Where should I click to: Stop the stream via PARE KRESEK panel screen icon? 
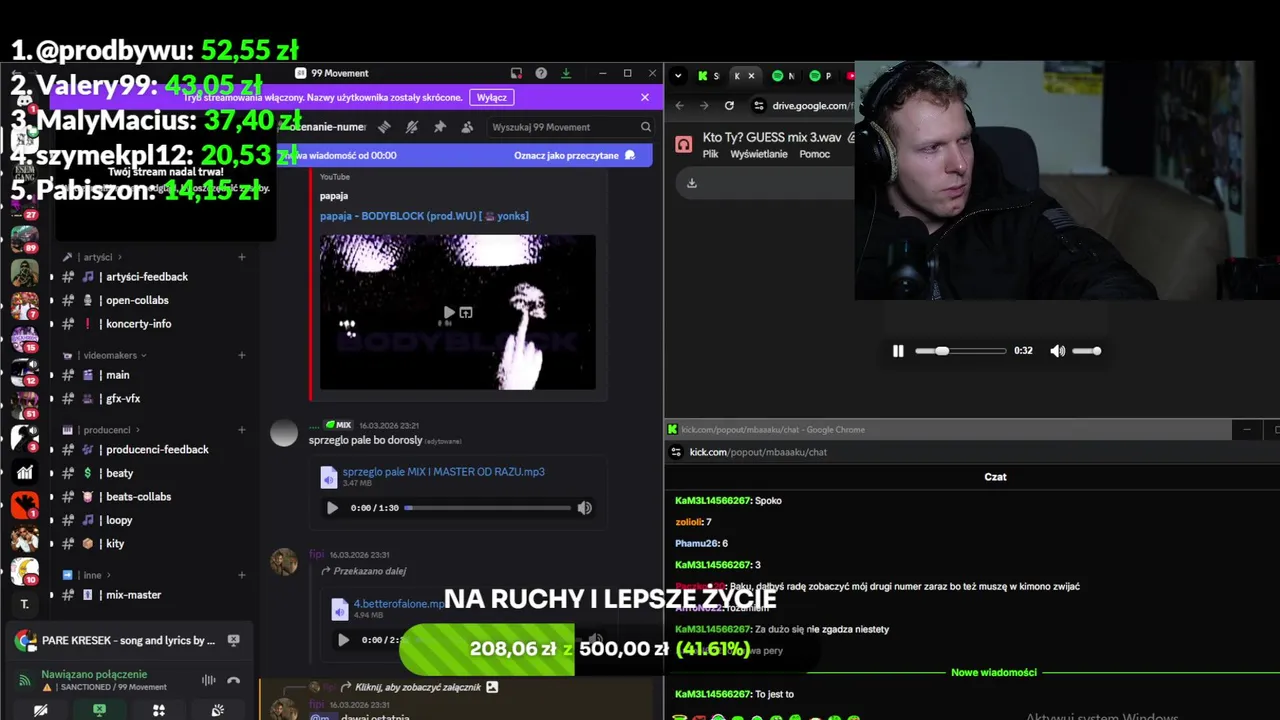pyautogui.click(x=233, y=640)
